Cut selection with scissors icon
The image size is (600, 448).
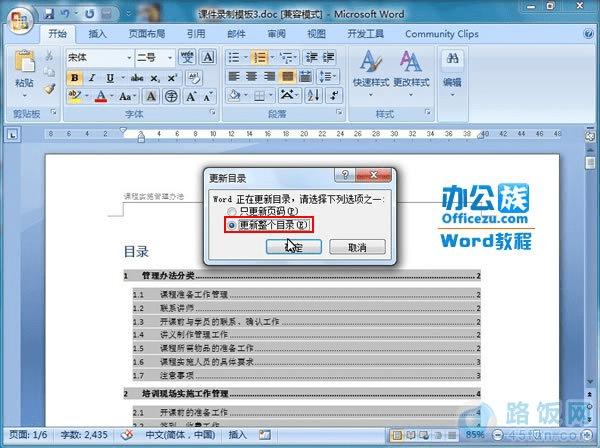[50, 55]
